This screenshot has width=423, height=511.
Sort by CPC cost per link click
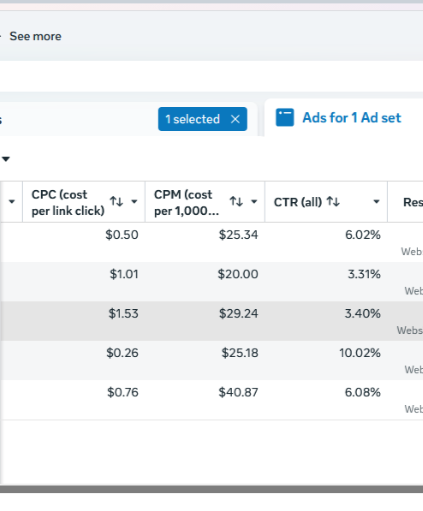(x=117, y=201)
